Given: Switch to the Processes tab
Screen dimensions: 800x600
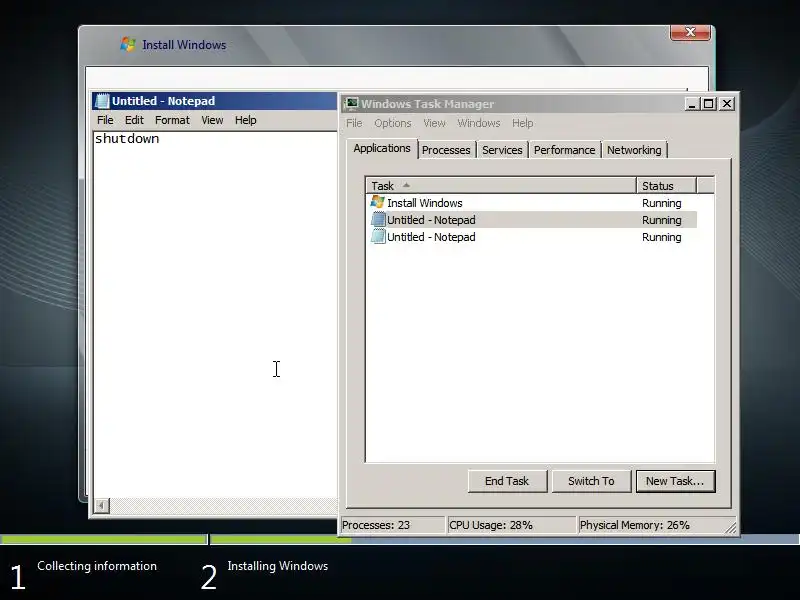Looking at the screenshot, I should [446, 150].
